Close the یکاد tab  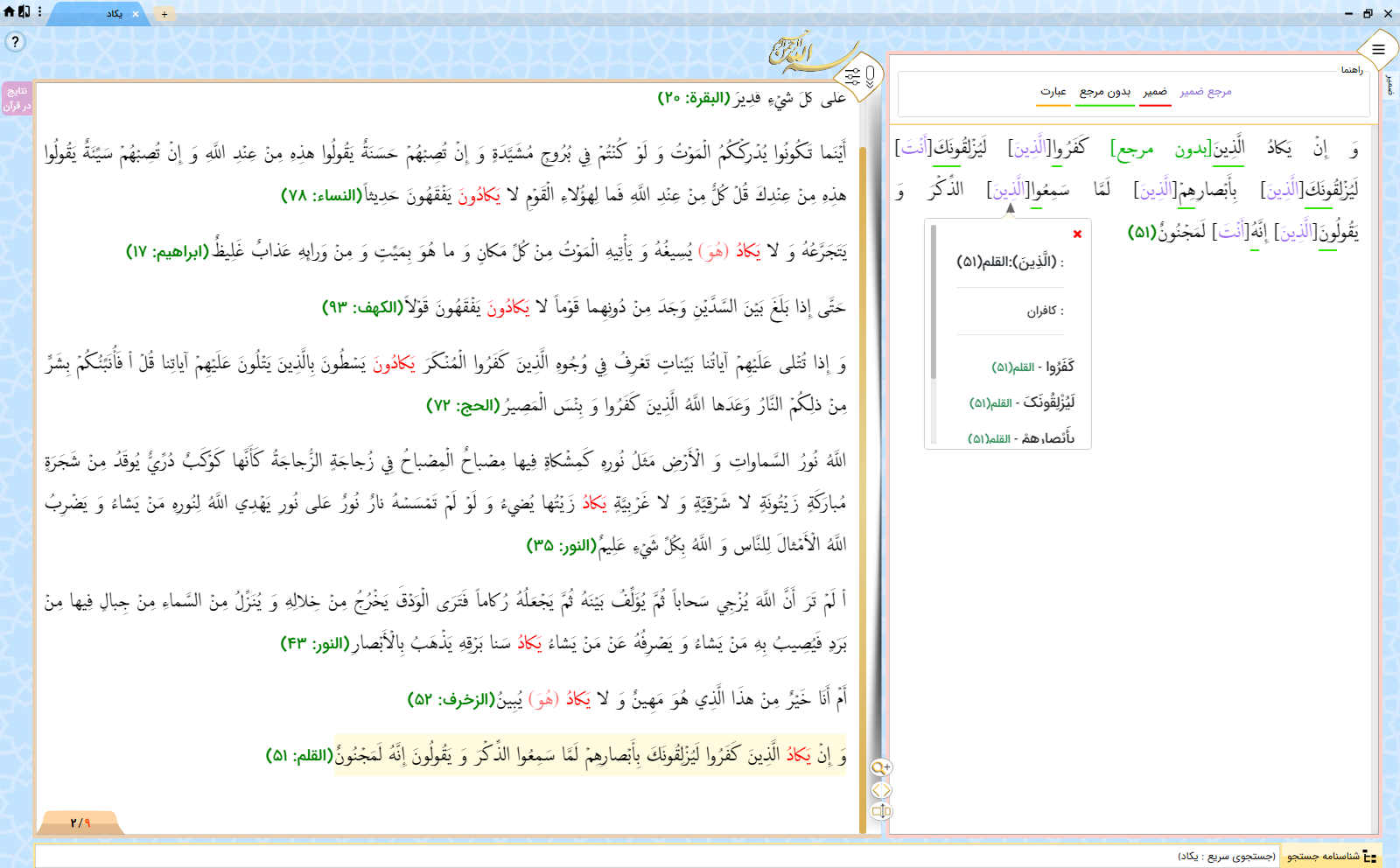136,14
